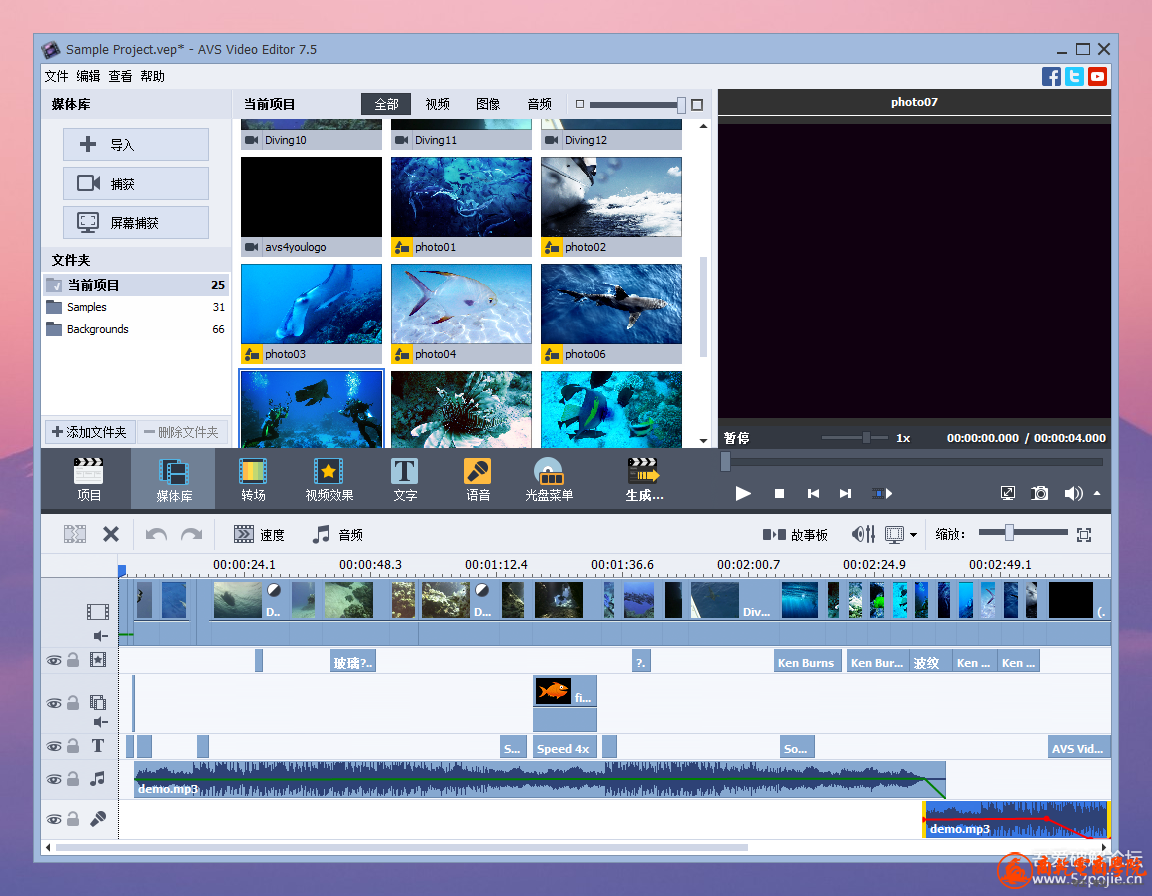
Task: Take a snapshot of the preview
Action: [x=1040, y=493]
